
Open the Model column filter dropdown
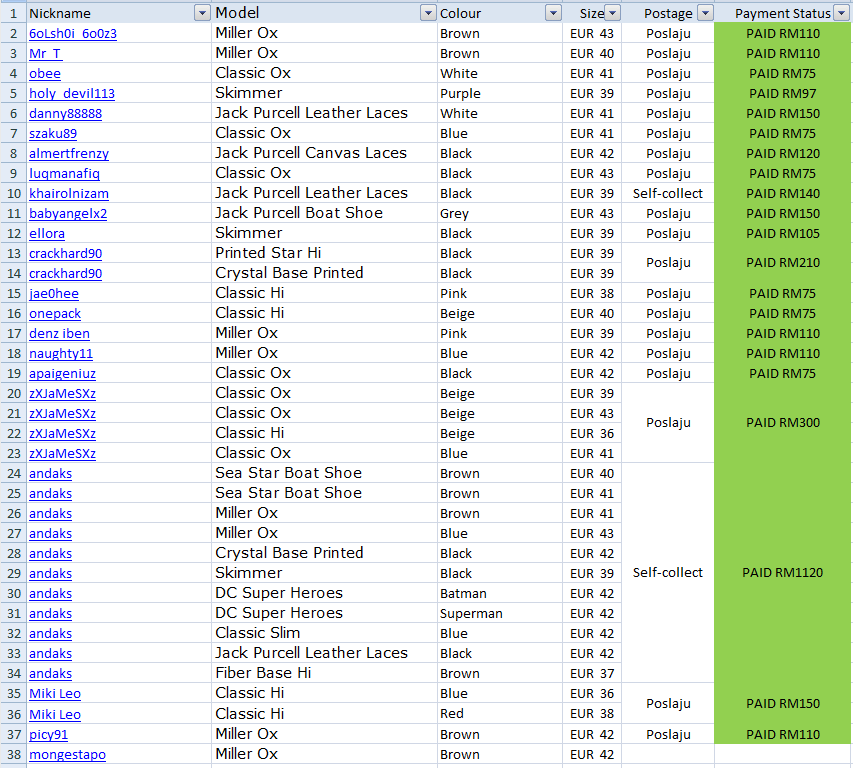pyautogui.click(x=428, y=13)
